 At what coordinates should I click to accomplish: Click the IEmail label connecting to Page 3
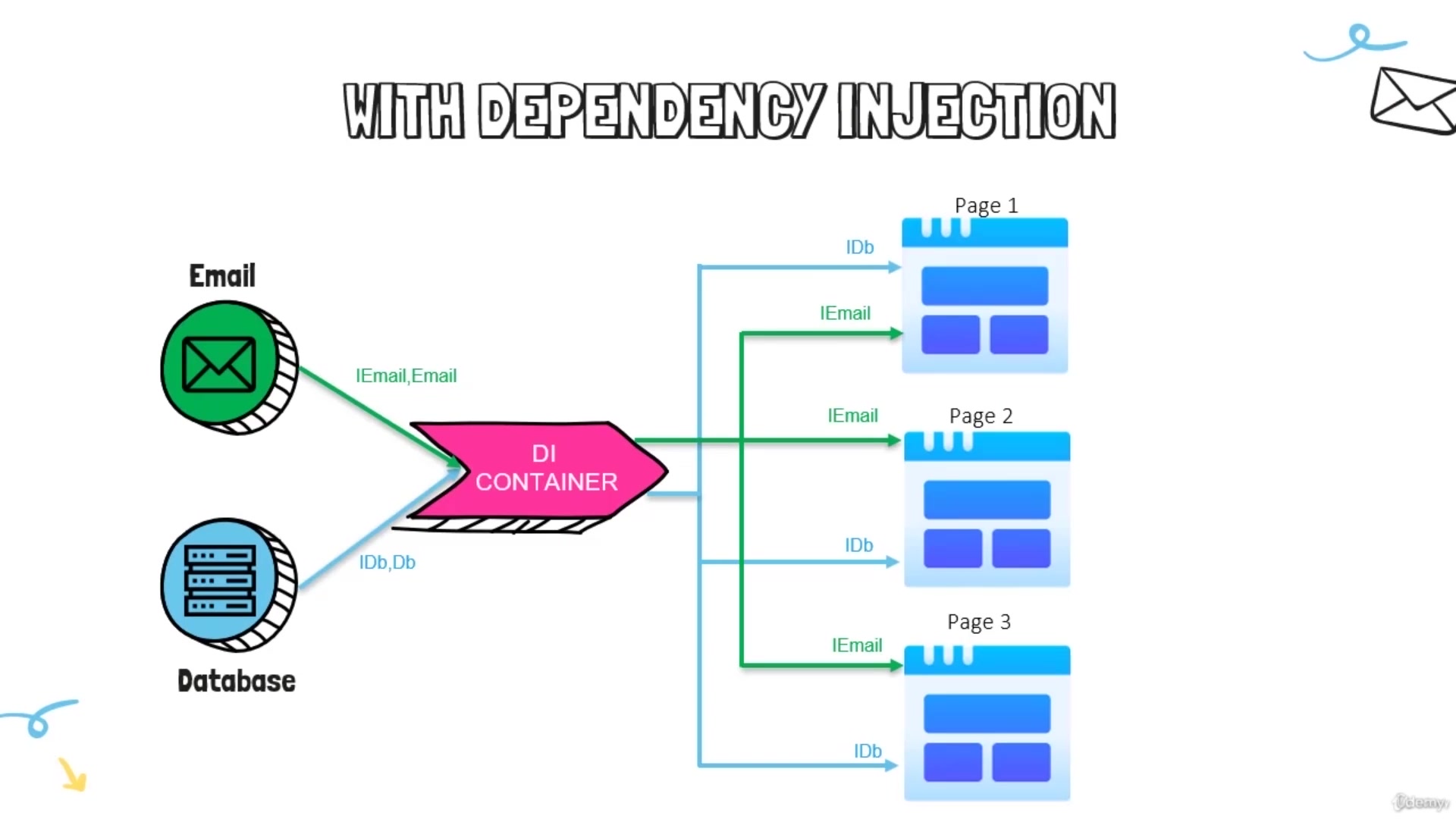pyautogui.click(x=856, y=644)
